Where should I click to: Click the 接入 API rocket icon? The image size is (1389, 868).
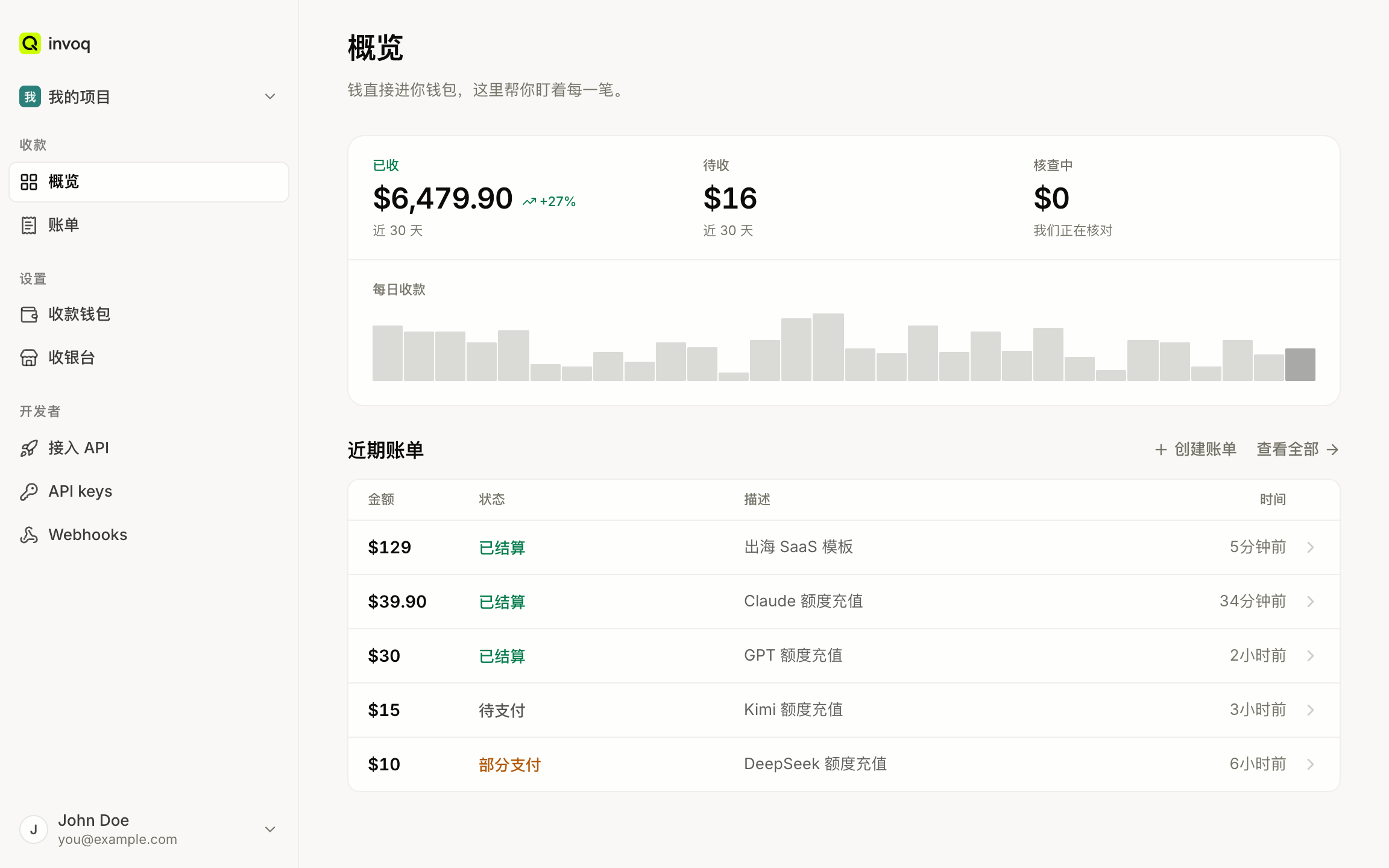coord(29,448)
